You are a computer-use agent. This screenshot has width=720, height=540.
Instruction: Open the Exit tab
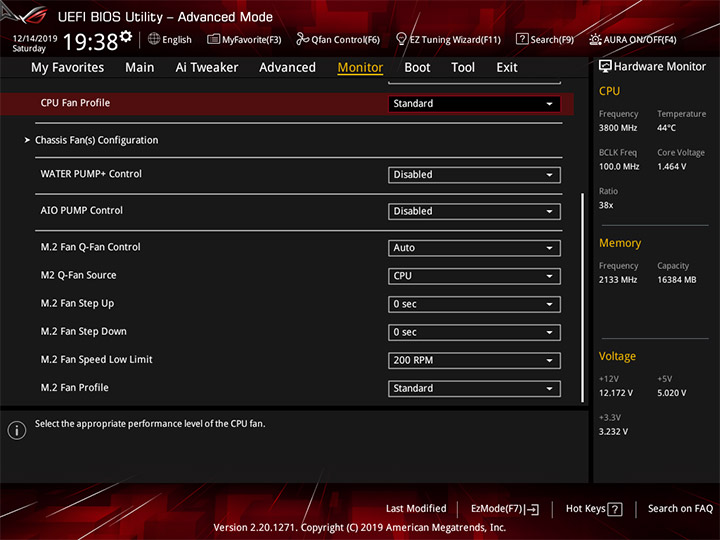(x=507, y=68)
